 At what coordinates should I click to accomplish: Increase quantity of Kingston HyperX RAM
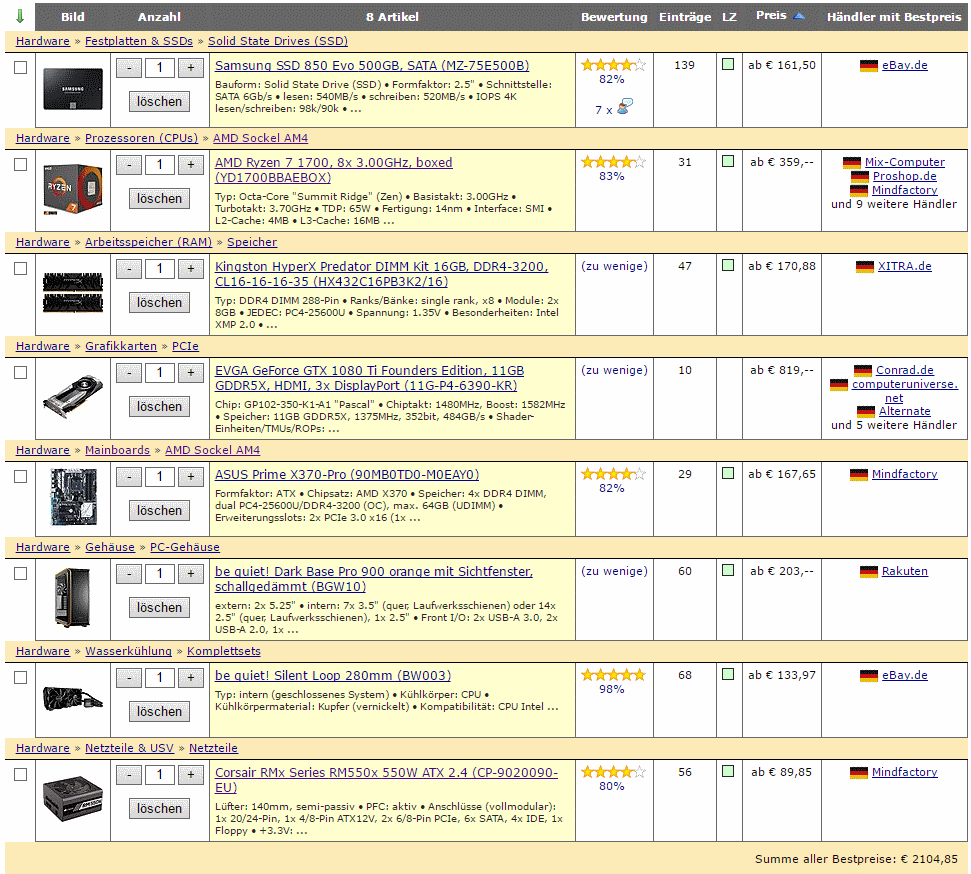[191, 269]
